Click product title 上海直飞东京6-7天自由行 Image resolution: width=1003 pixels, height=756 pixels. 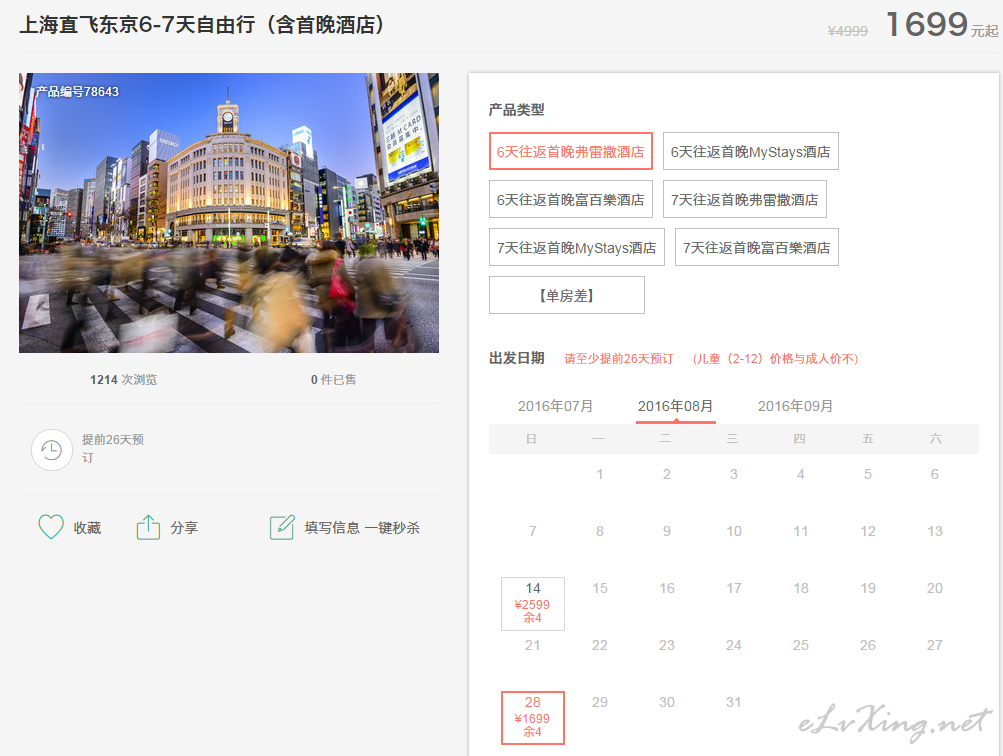(x=202, y=24)
